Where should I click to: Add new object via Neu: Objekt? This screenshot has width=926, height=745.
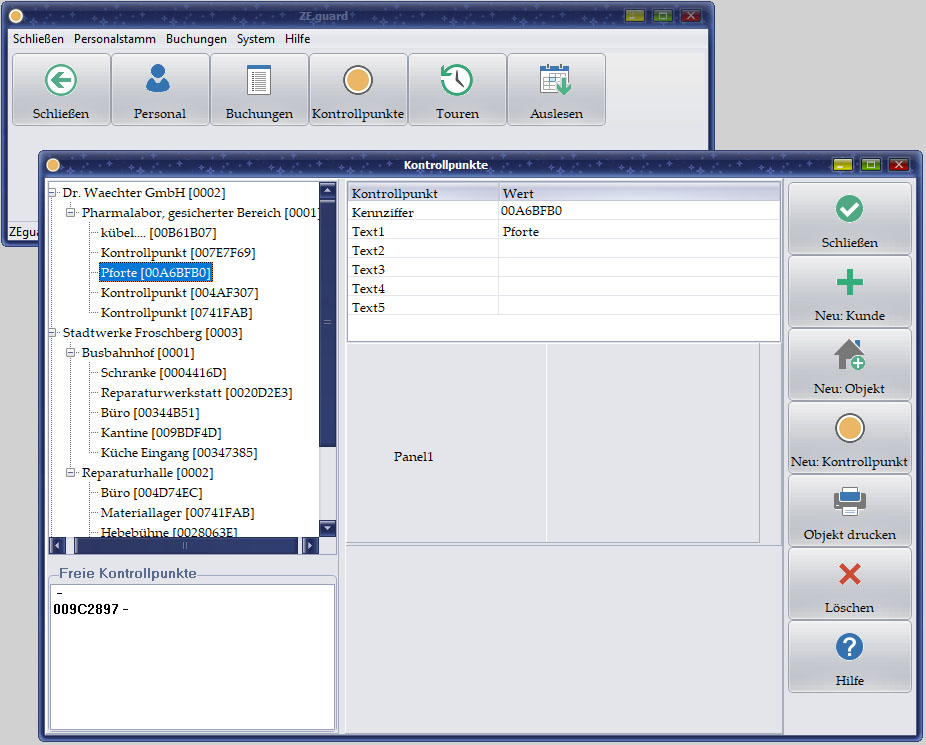click(849, 364)
